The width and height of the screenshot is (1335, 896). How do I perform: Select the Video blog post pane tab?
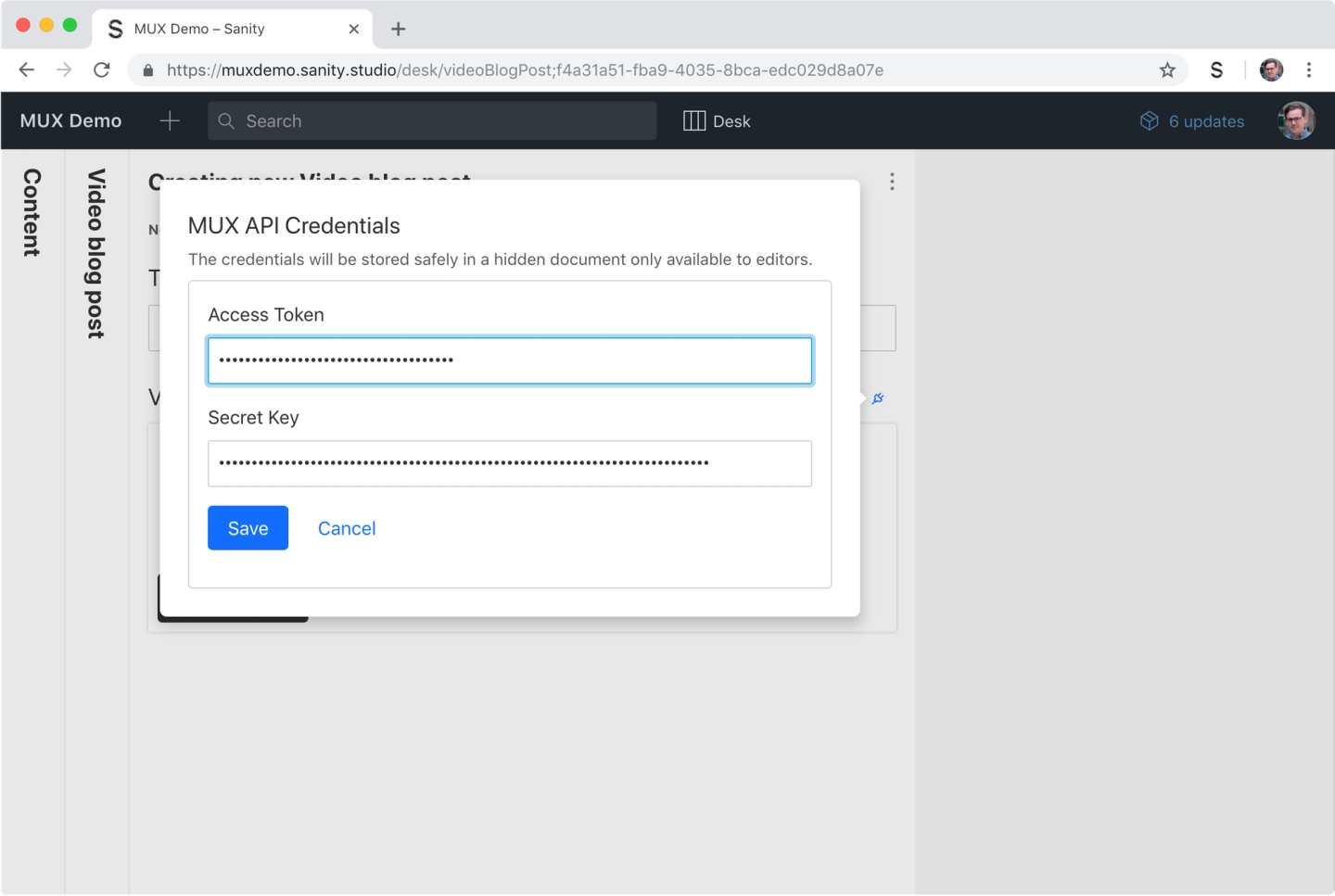click(95, 251)
